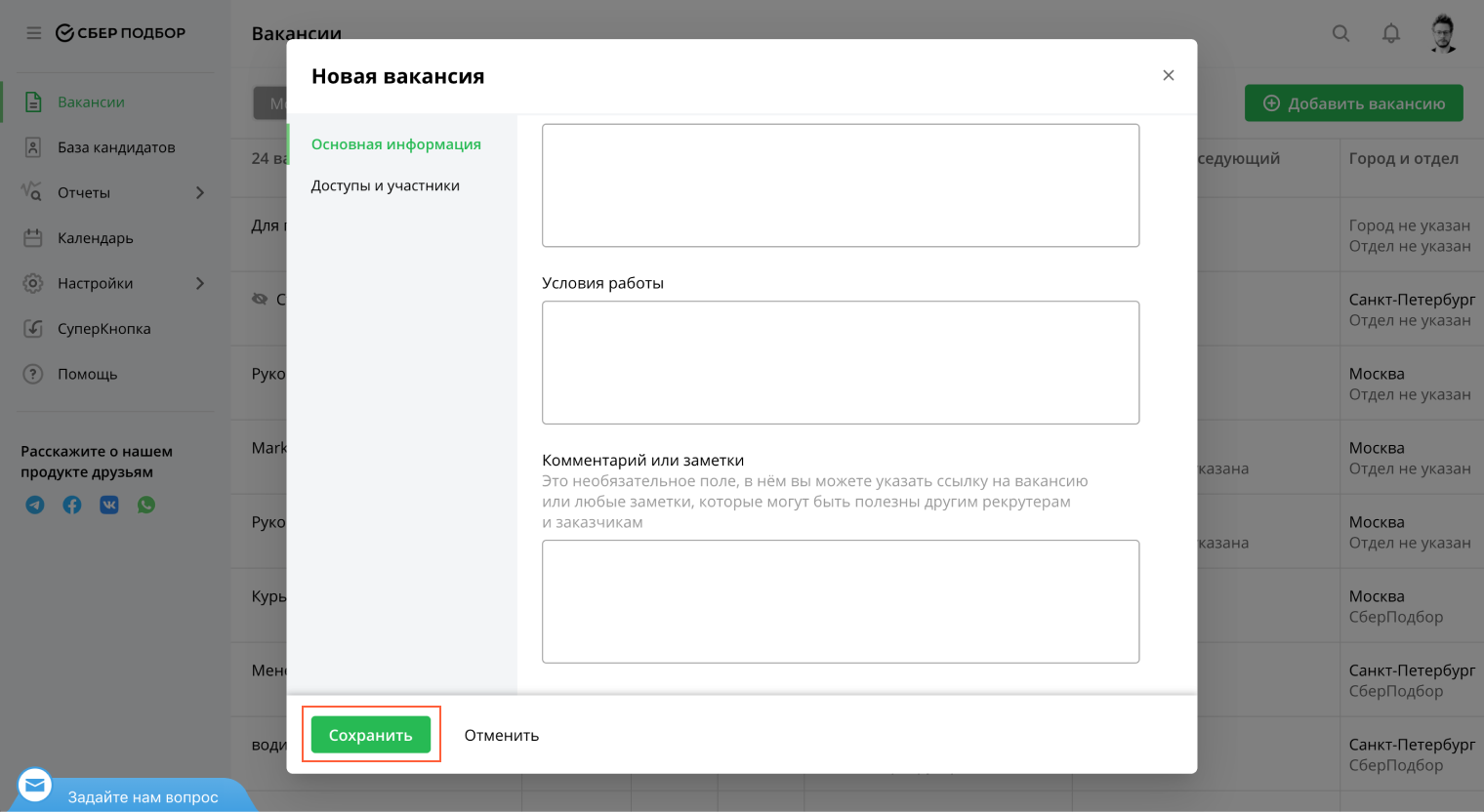Viewport: 1484px width, 812px height.
Task: Click into the Условия работы text area
Action: 841,362
